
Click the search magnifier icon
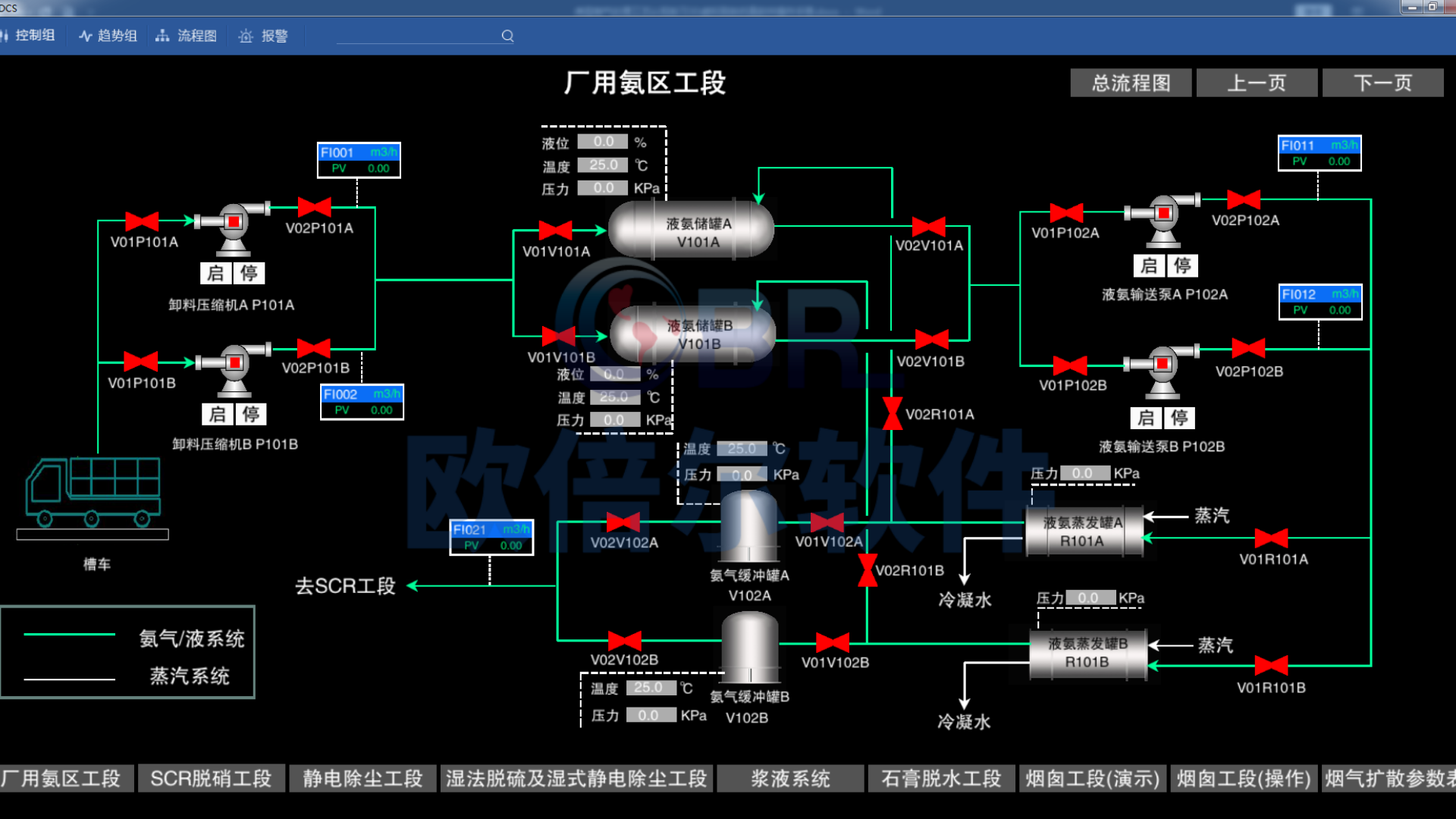[x=507, y=36]
